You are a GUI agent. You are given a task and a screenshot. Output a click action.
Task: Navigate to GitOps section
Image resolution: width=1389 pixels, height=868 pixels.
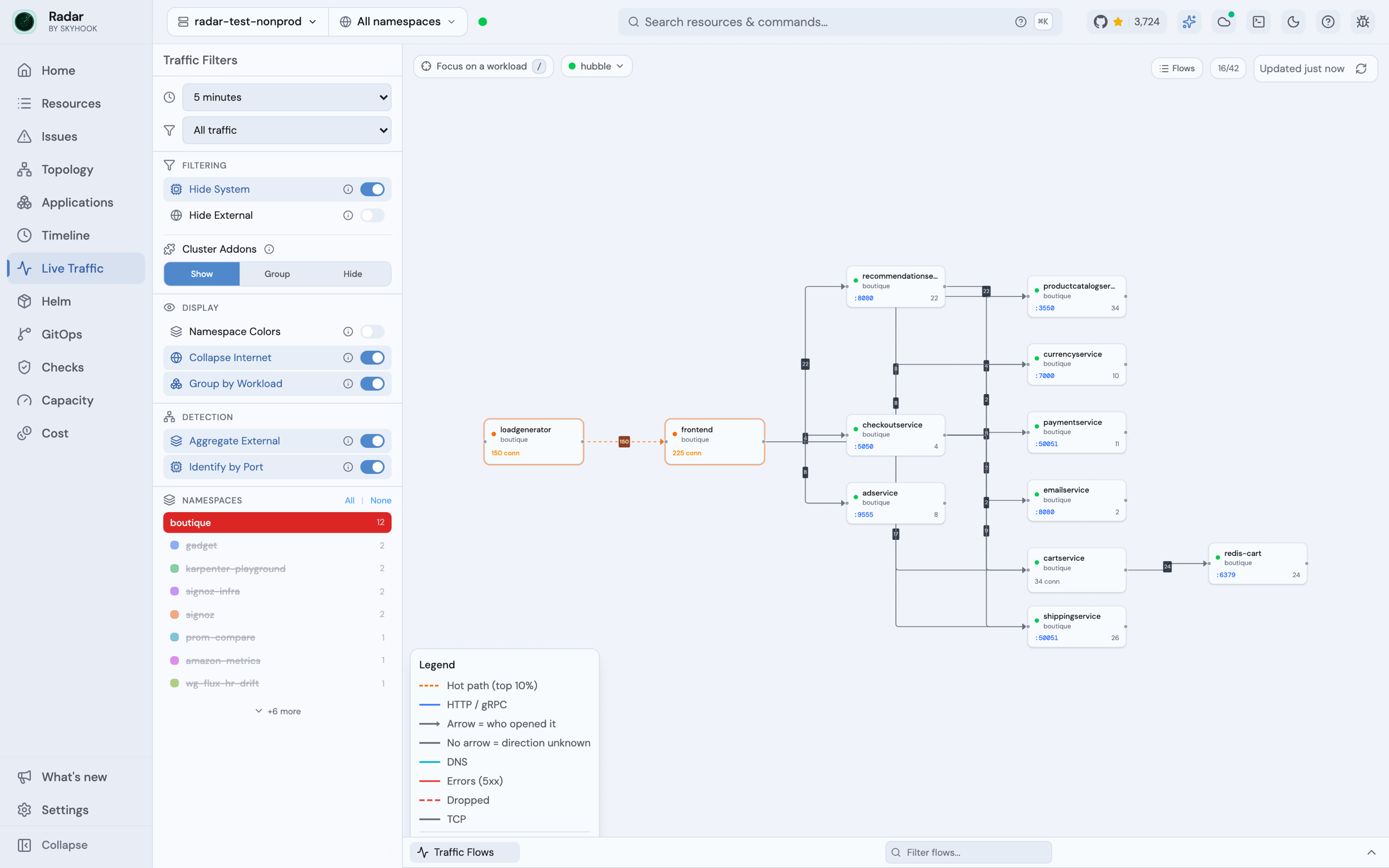point(76,334)
